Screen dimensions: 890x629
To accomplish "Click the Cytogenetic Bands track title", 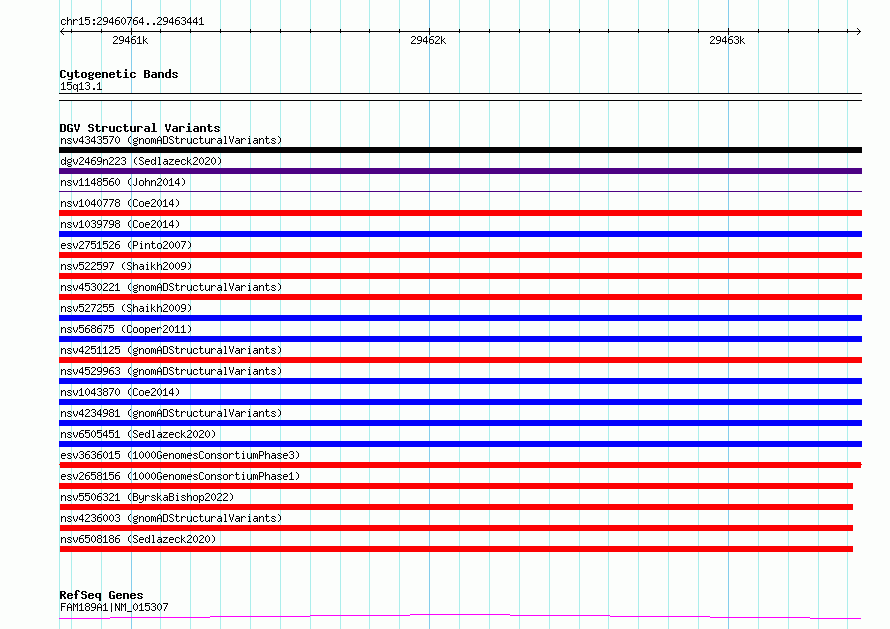I will [x=119, y=74].
